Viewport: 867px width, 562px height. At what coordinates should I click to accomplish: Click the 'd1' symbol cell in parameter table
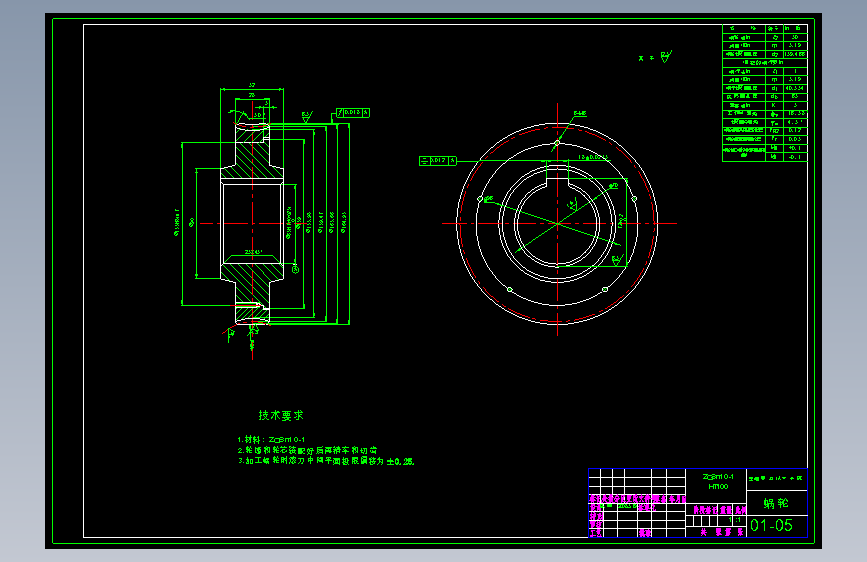pyautogui.click(x=775, y=89)
